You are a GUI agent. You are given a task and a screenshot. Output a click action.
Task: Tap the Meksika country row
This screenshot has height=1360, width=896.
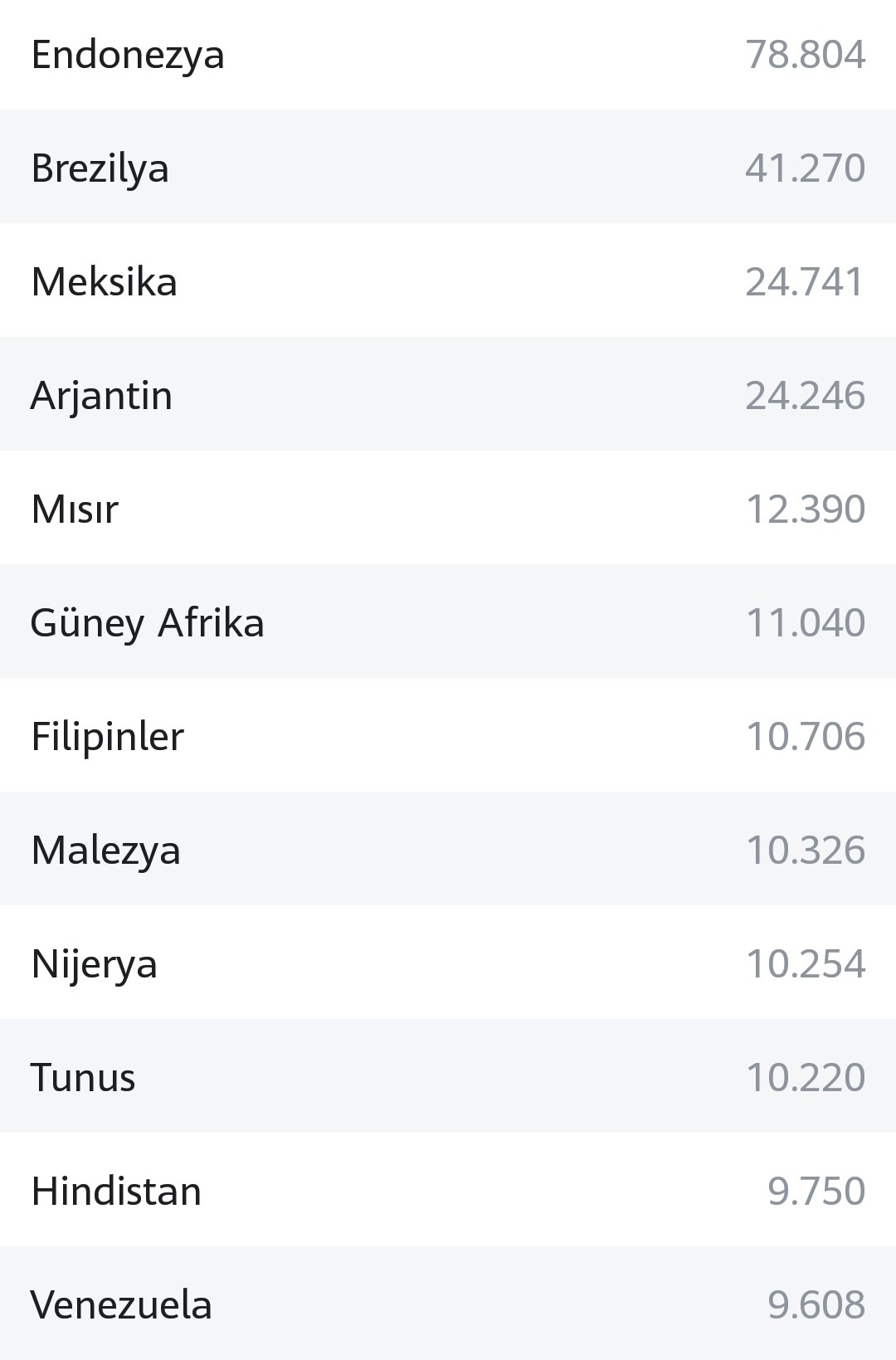tap(448, 280)
